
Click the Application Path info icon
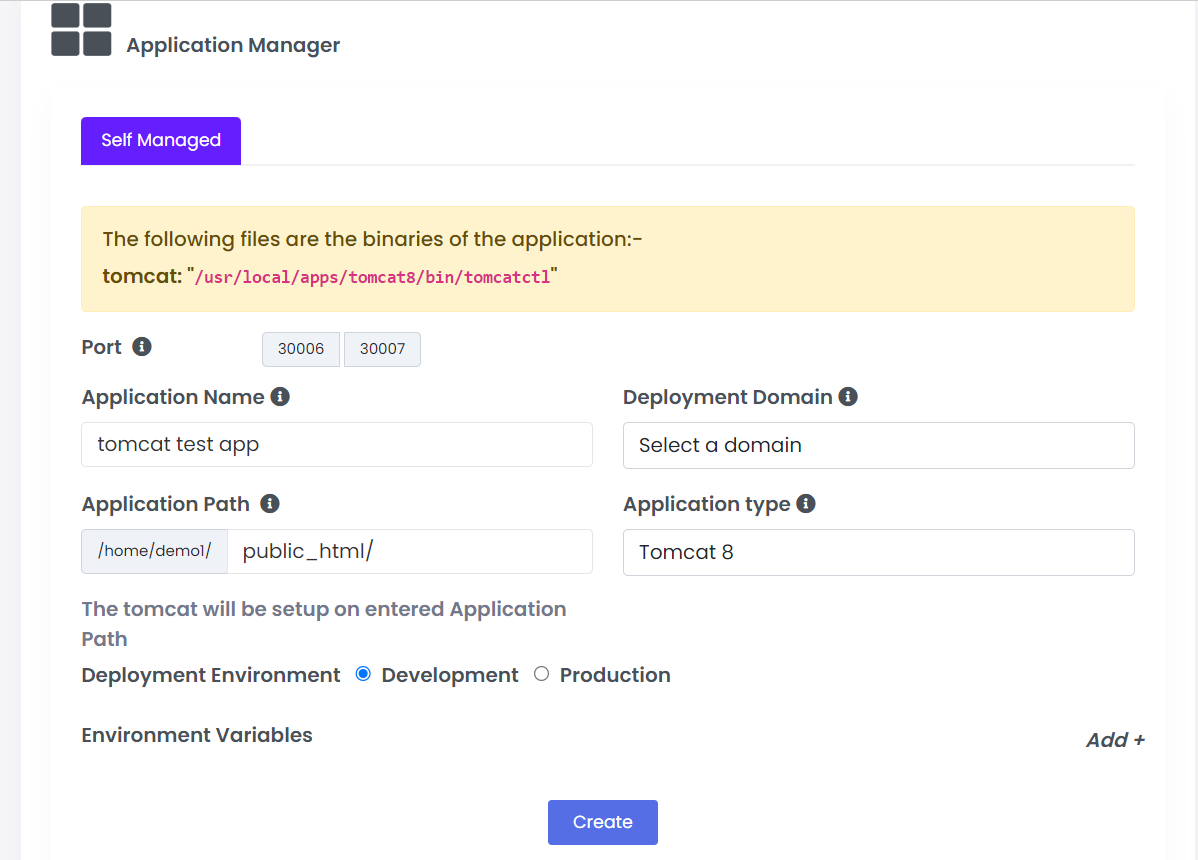pyautogui.click(x=269, y=504)
